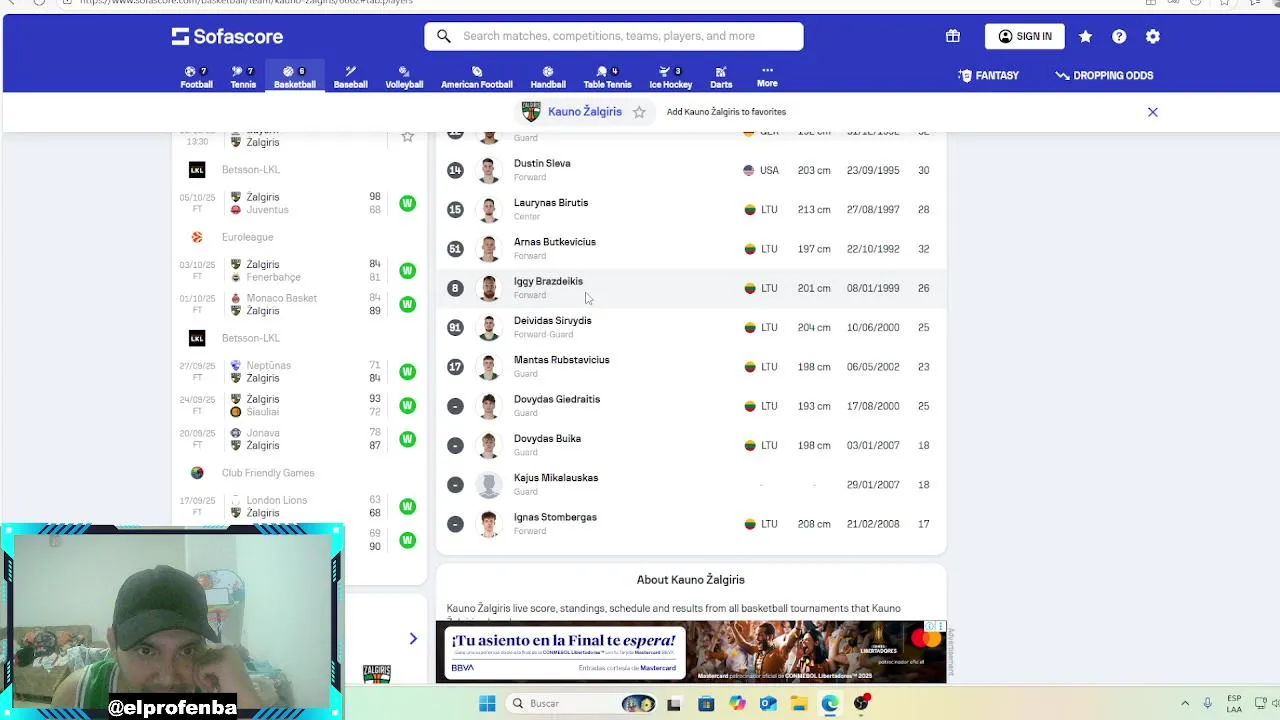Open Dovydas Giedraitis player row
1280x720 pixels.
[x=691, y=406]
